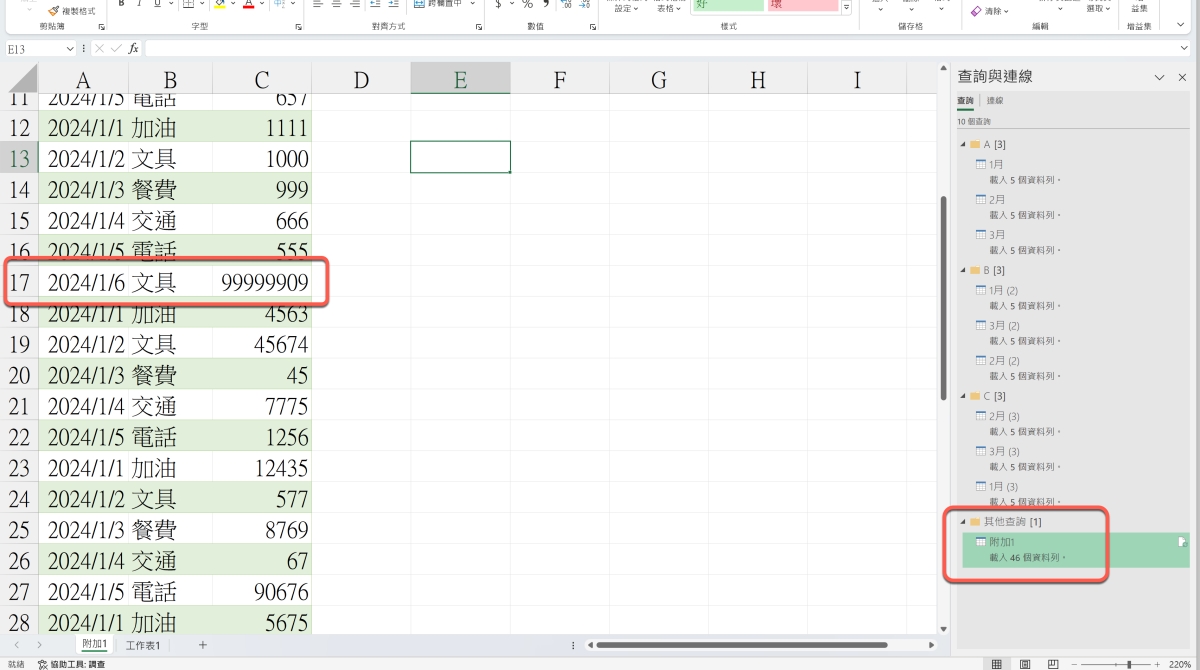The width and height of the screenshot is (1200, 670).
Task: Apply percent style format
Action: point(527,5)
